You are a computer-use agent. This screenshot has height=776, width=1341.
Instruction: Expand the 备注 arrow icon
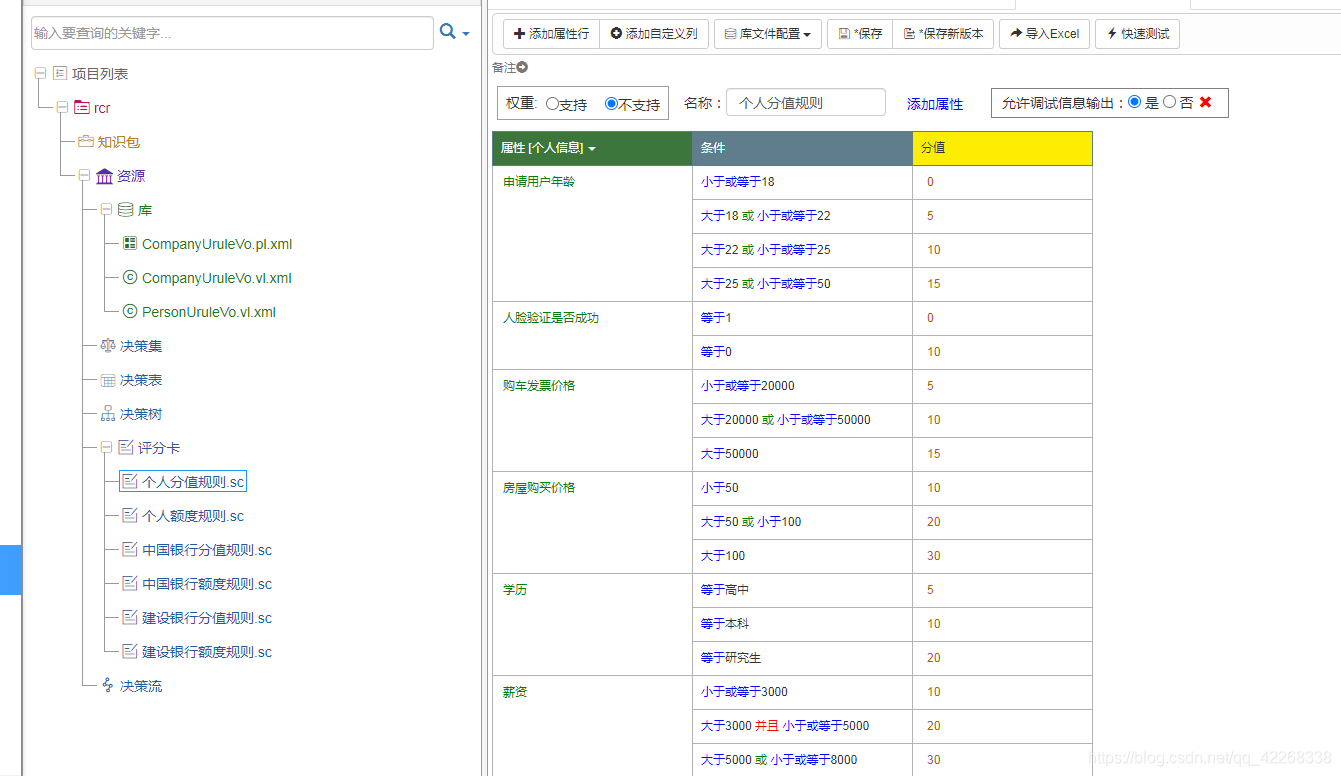click(x=522, y=68)
